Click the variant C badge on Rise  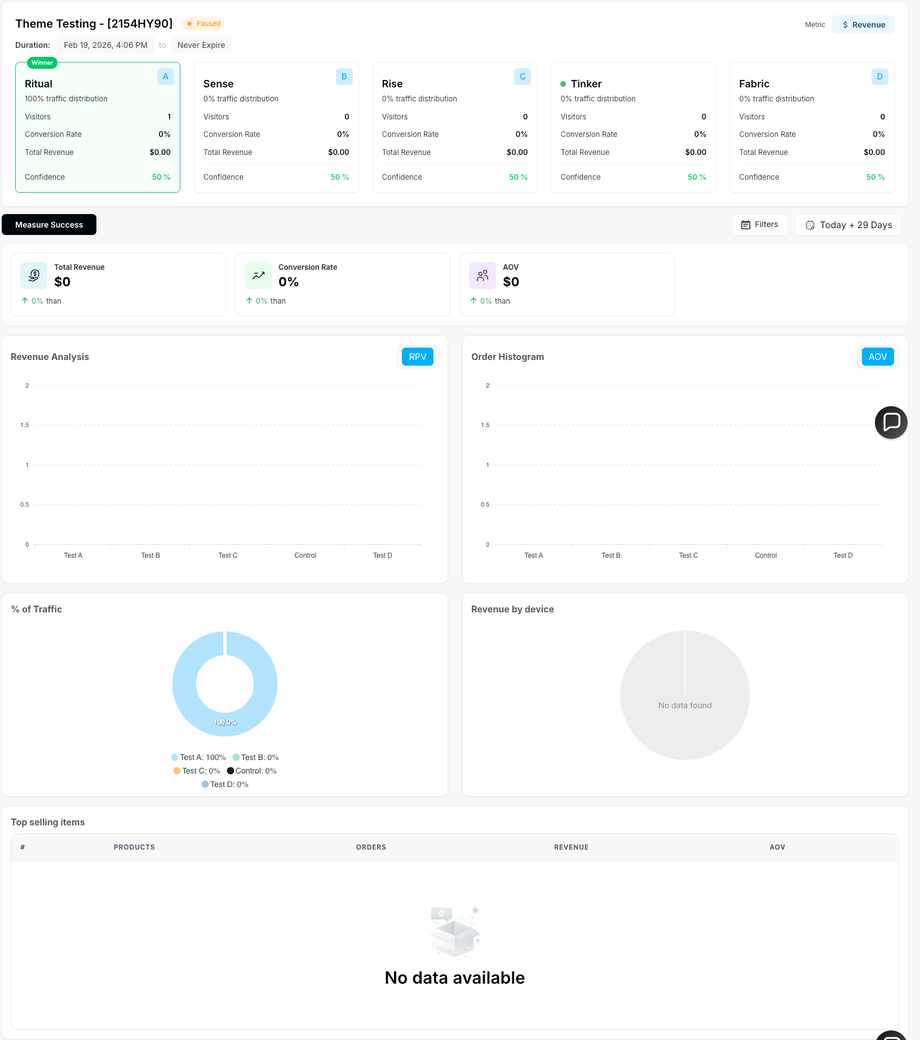point(522,77)
